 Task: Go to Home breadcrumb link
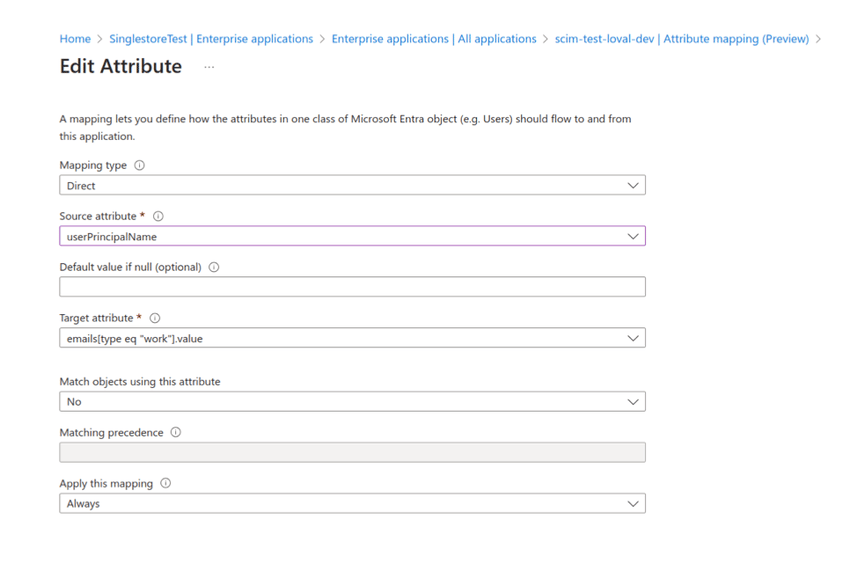(75, 39)
